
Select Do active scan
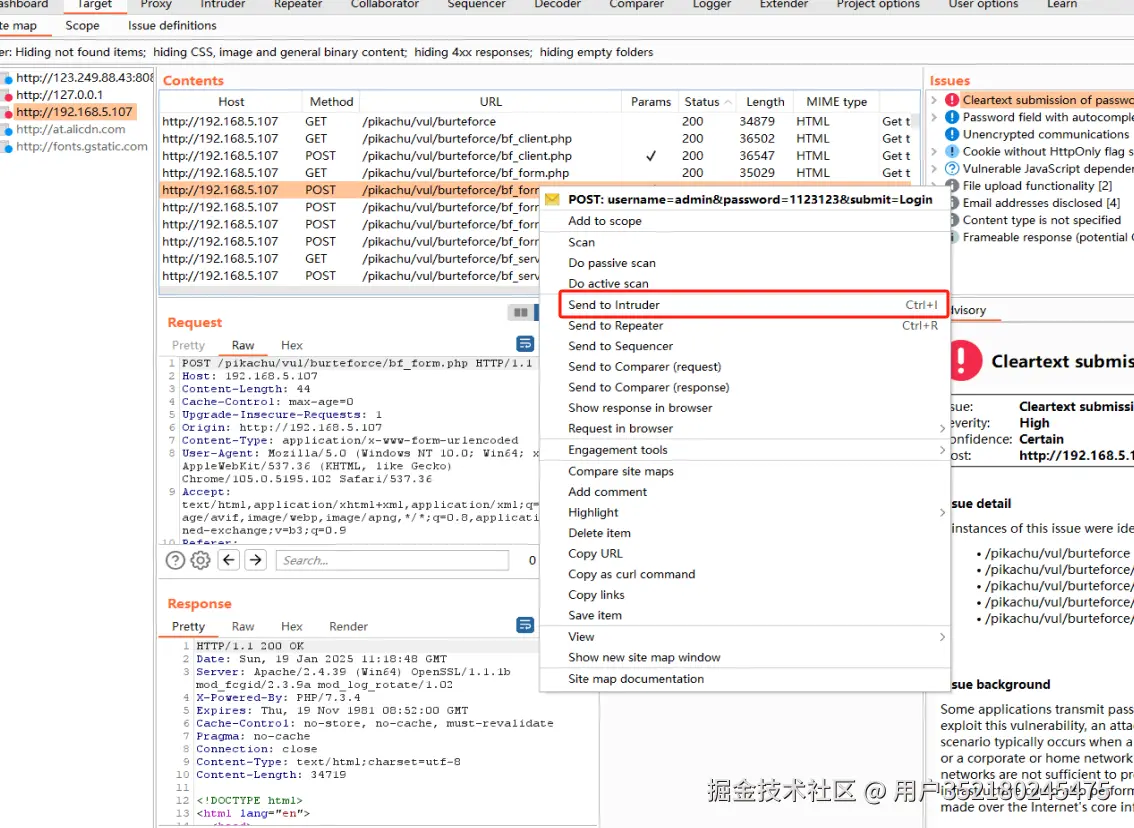point(745,283)
